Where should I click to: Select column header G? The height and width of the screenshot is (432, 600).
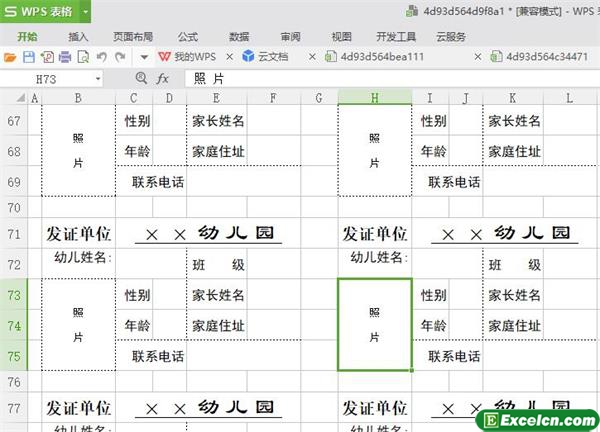pyautogui.click(x=319, y=98)
